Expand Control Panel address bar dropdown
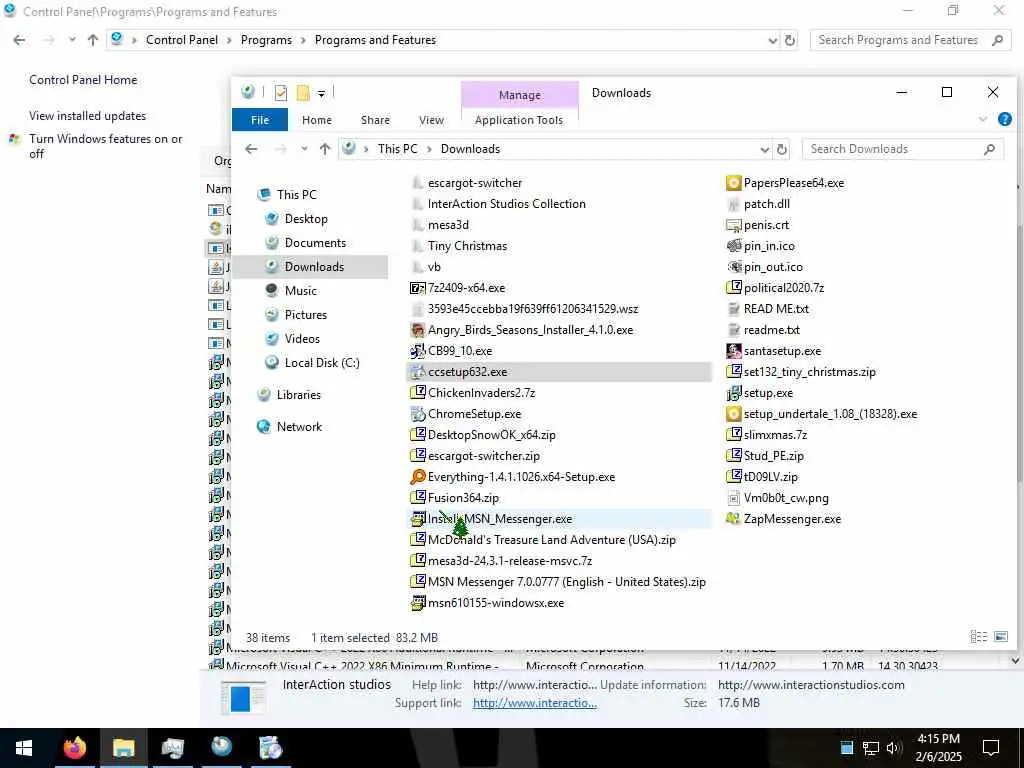The image size is (1024, 768). click(x=773, y=40)
